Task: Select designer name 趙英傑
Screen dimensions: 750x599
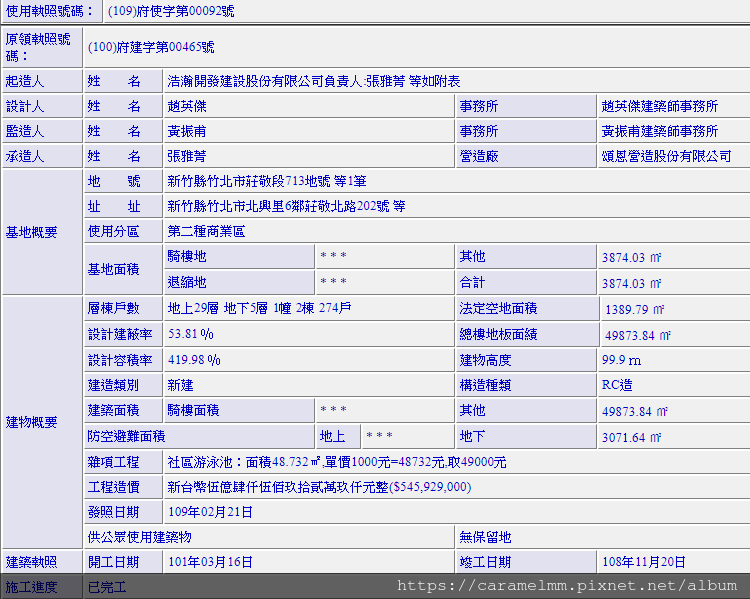Action: (x=187, y=106)
